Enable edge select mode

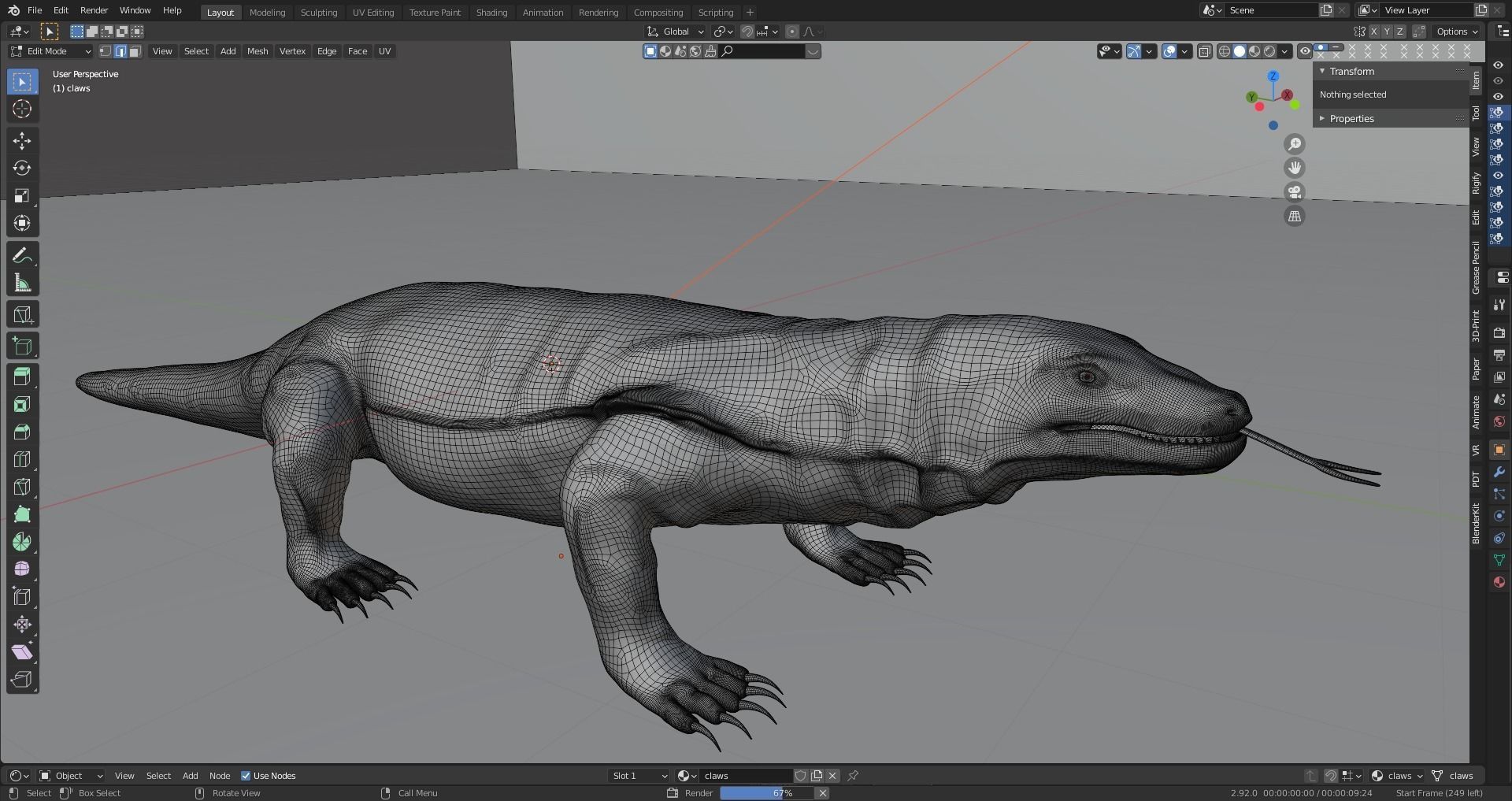(x=120, y=51)
